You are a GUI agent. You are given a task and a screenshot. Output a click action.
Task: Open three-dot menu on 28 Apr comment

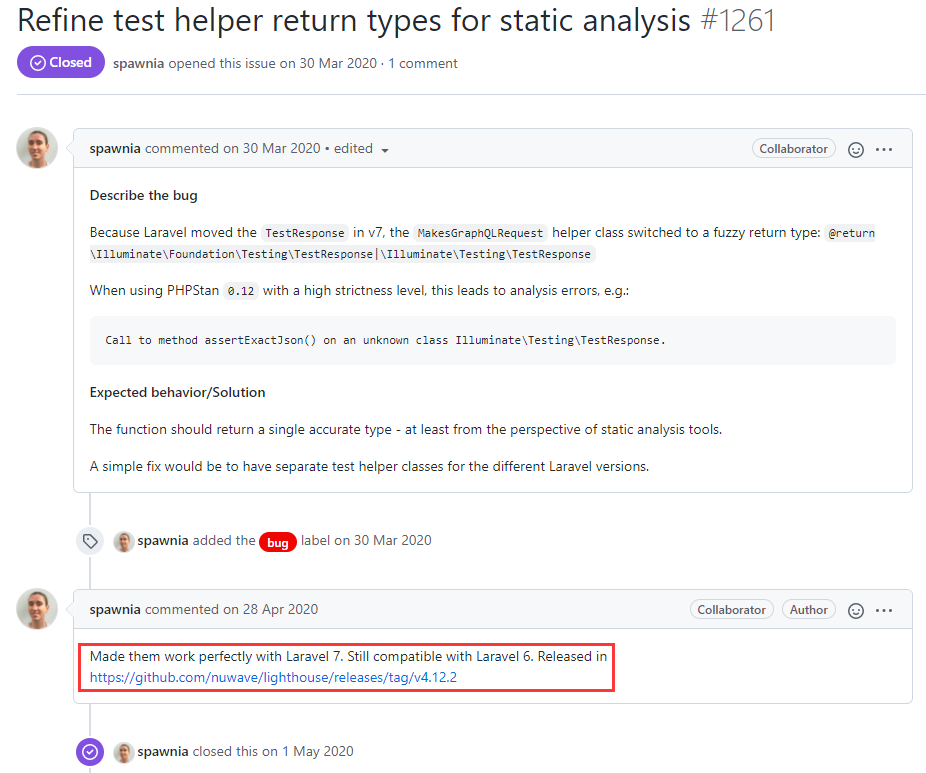pos(884,610)
